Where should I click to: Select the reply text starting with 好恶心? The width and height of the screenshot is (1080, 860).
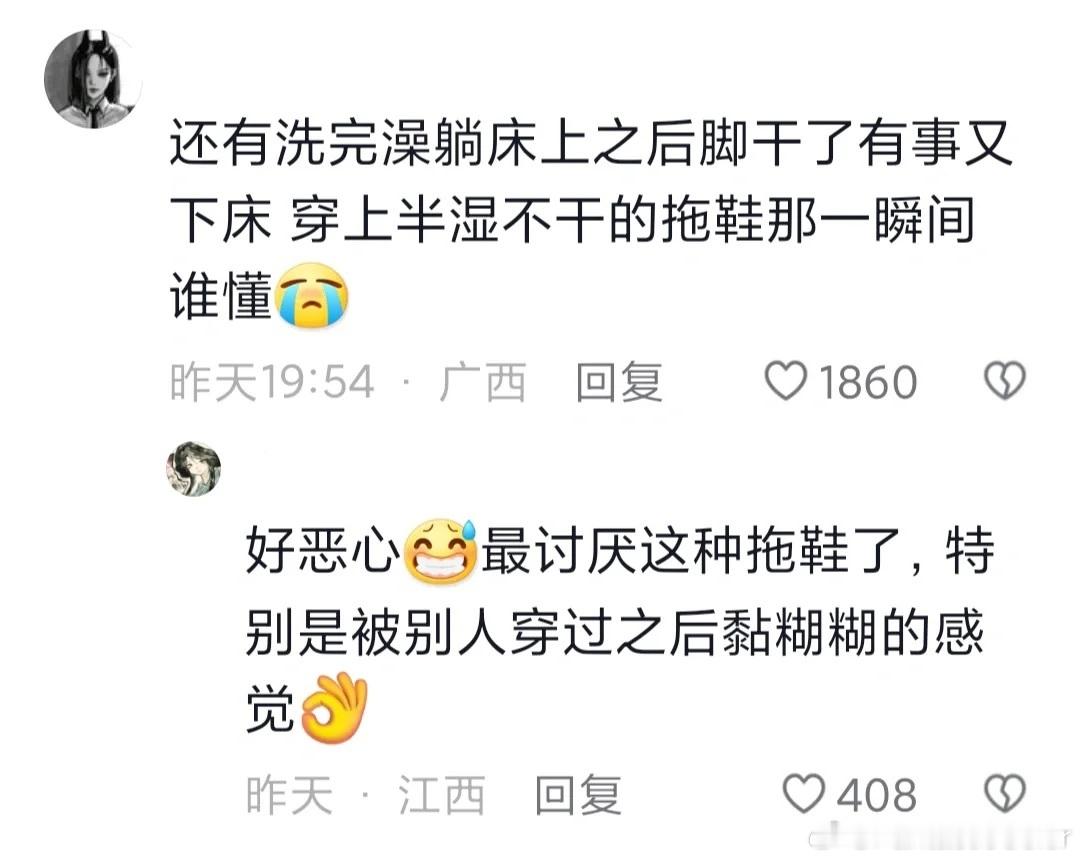click(x=621, y=630)
